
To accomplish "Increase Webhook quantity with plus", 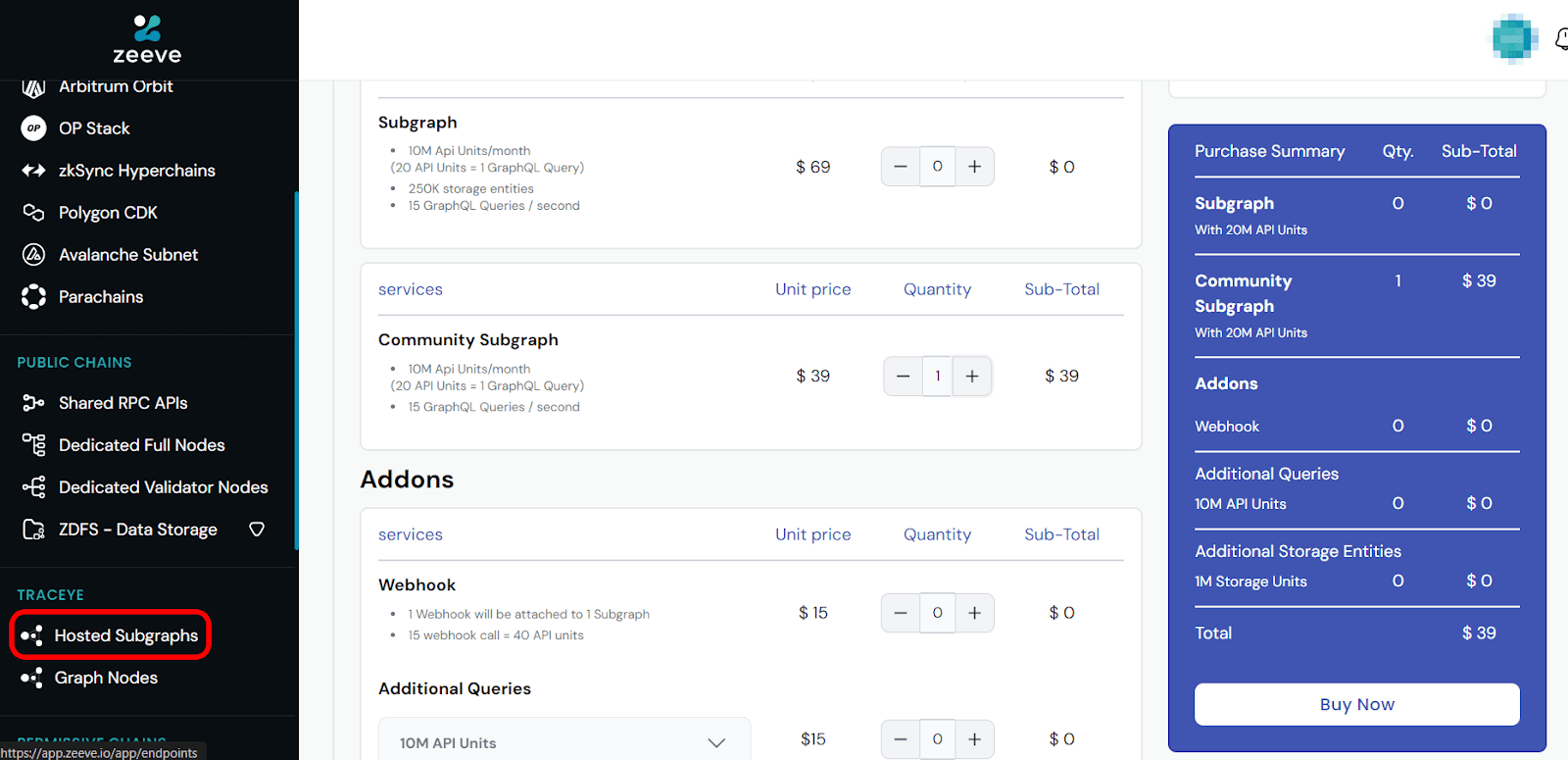I will point(975,613).
